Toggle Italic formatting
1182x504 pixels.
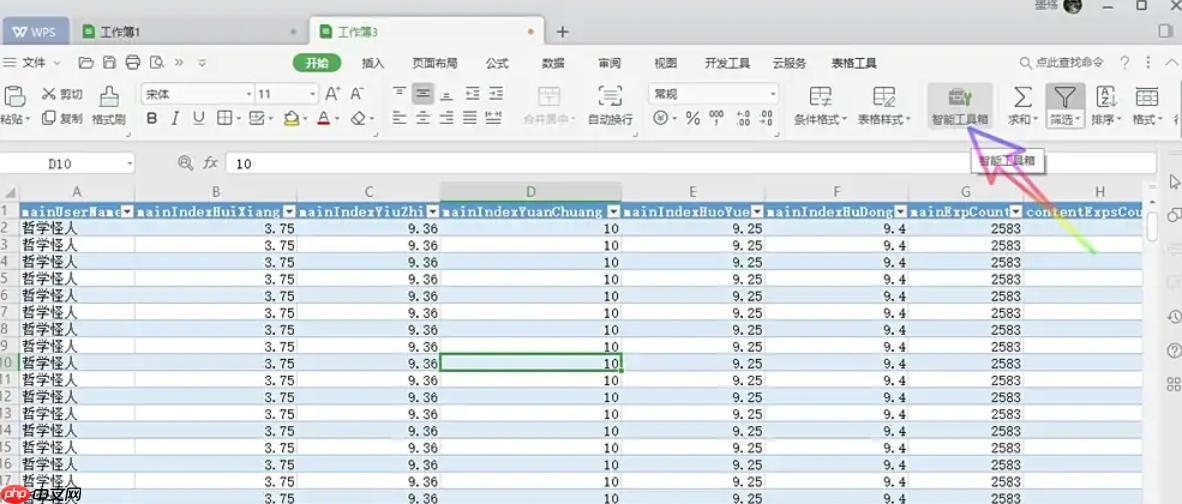175,118
